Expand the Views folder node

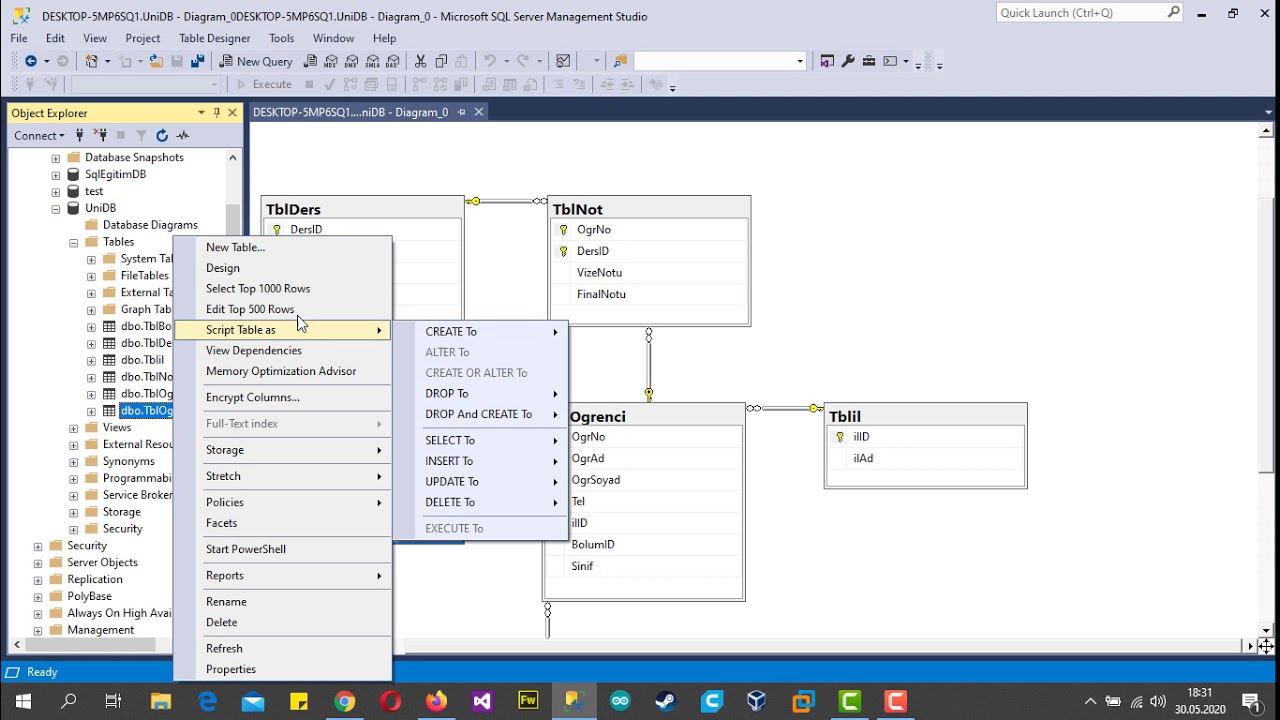coord(74,428)
